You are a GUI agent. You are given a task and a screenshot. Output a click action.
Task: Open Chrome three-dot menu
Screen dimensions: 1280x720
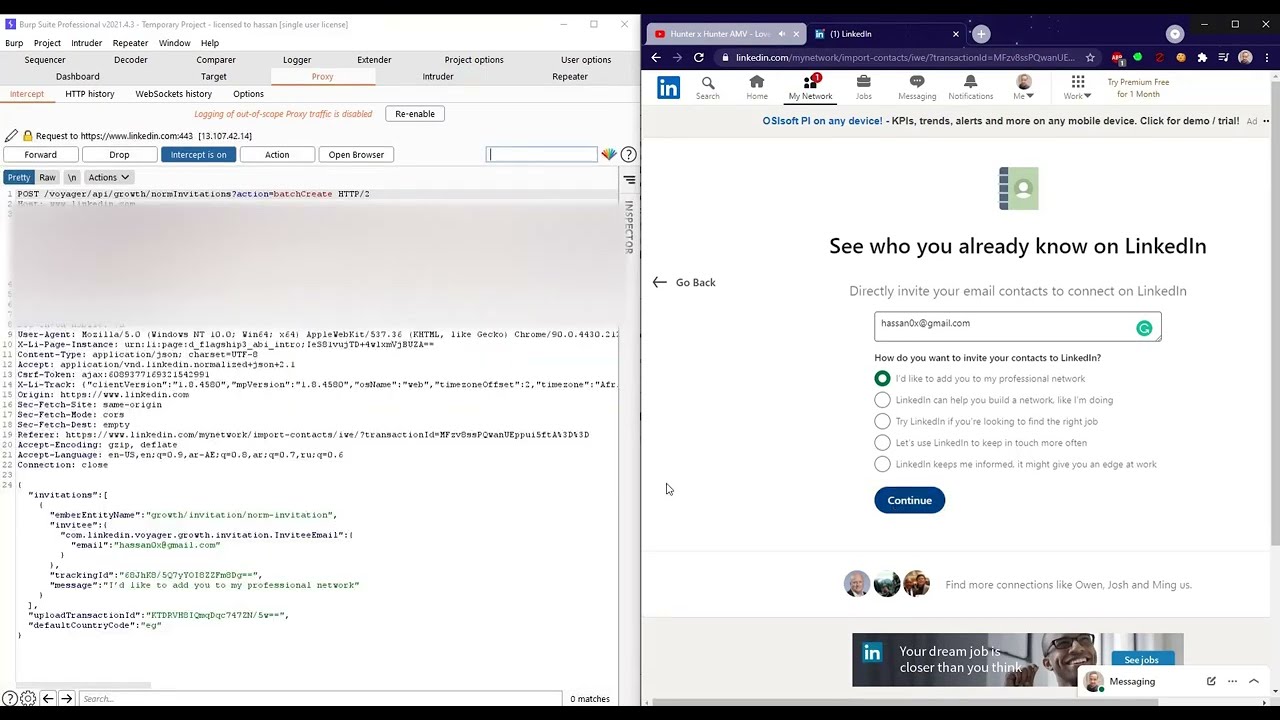pyautogui.click(x=1267, y=58)
